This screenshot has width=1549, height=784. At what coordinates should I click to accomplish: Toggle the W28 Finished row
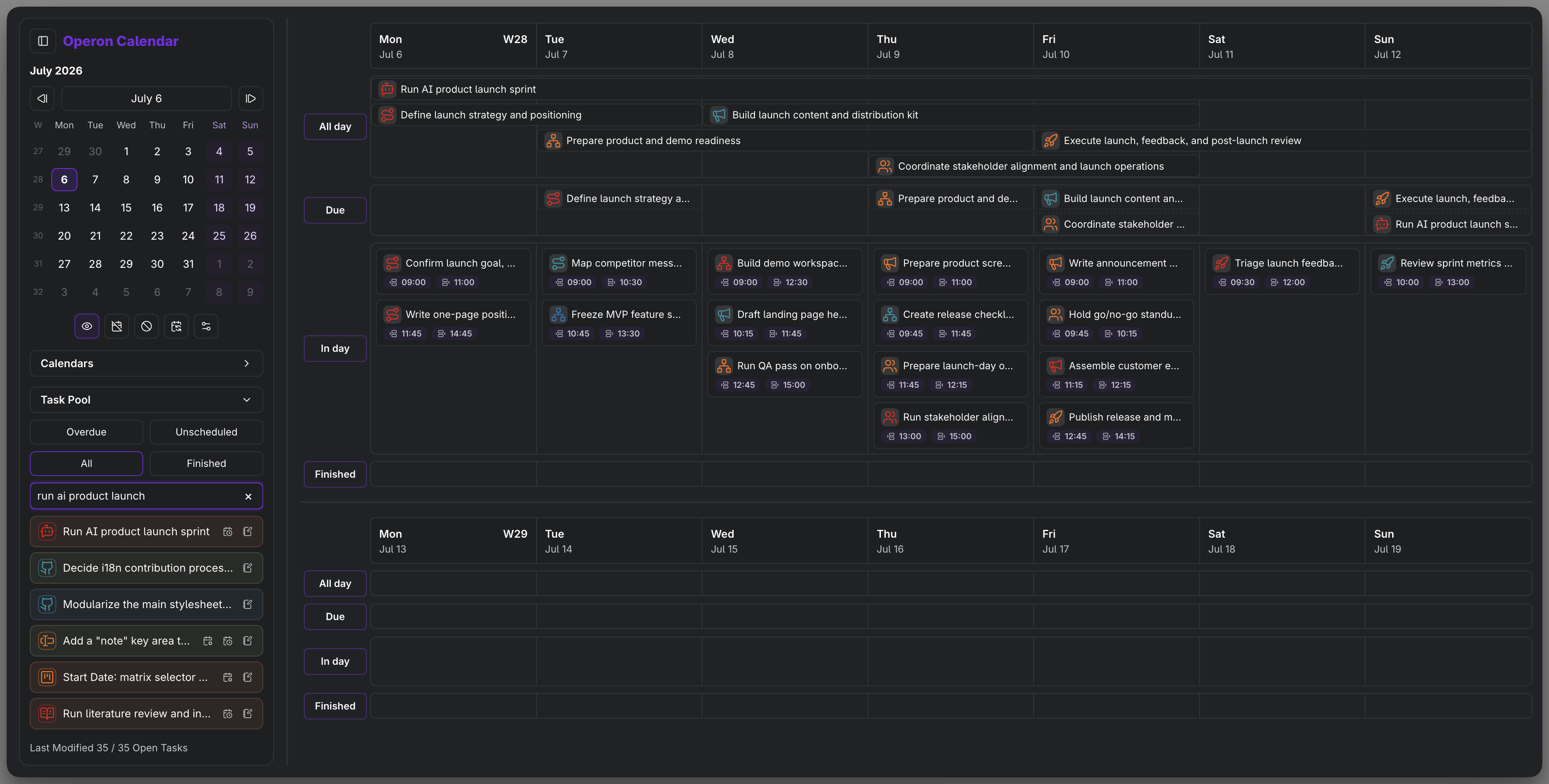click(x=335, y=474)
